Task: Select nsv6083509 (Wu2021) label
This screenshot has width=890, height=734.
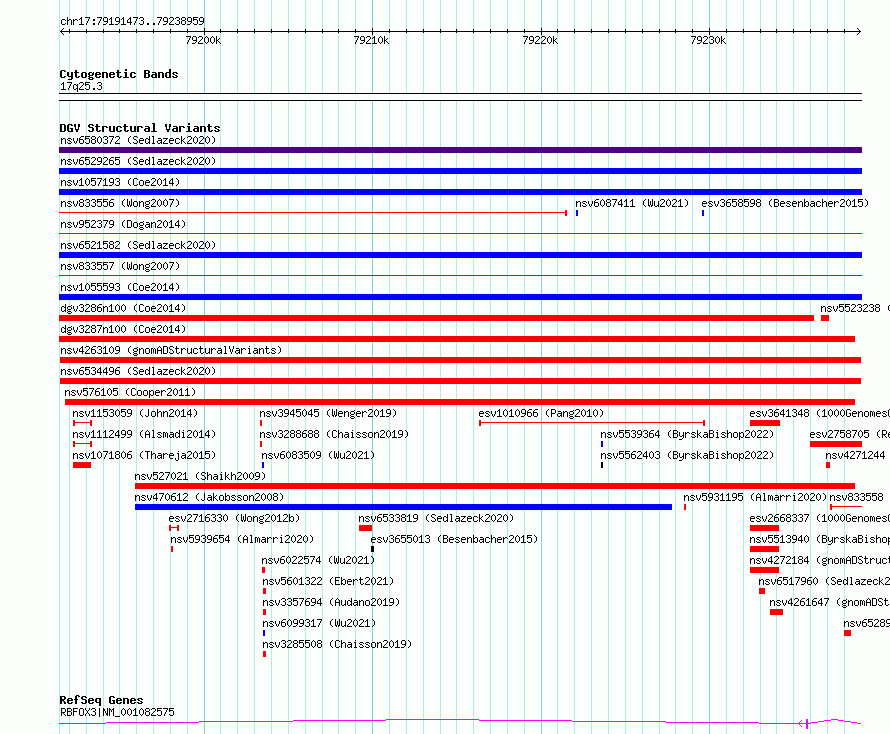Action: click(318, 455)
